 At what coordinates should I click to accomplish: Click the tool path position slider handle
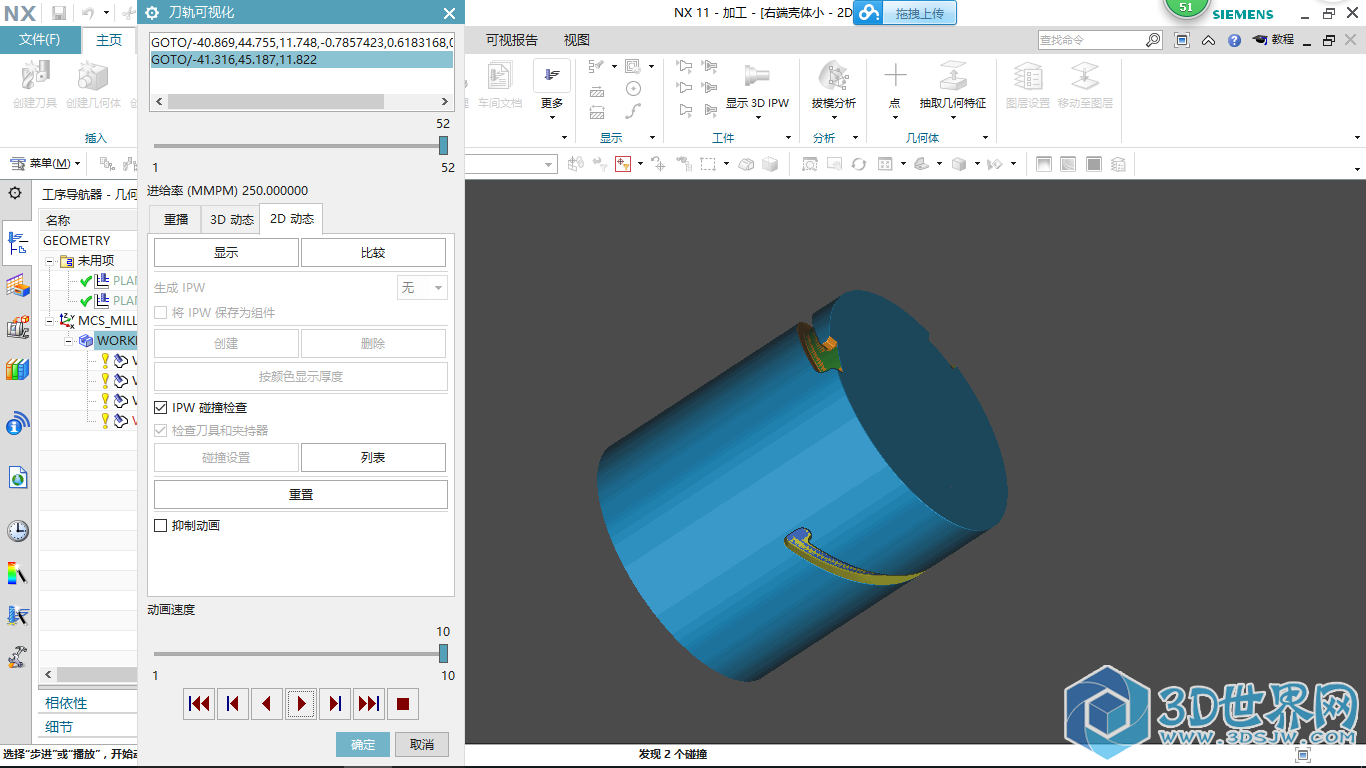click(443, 145)
